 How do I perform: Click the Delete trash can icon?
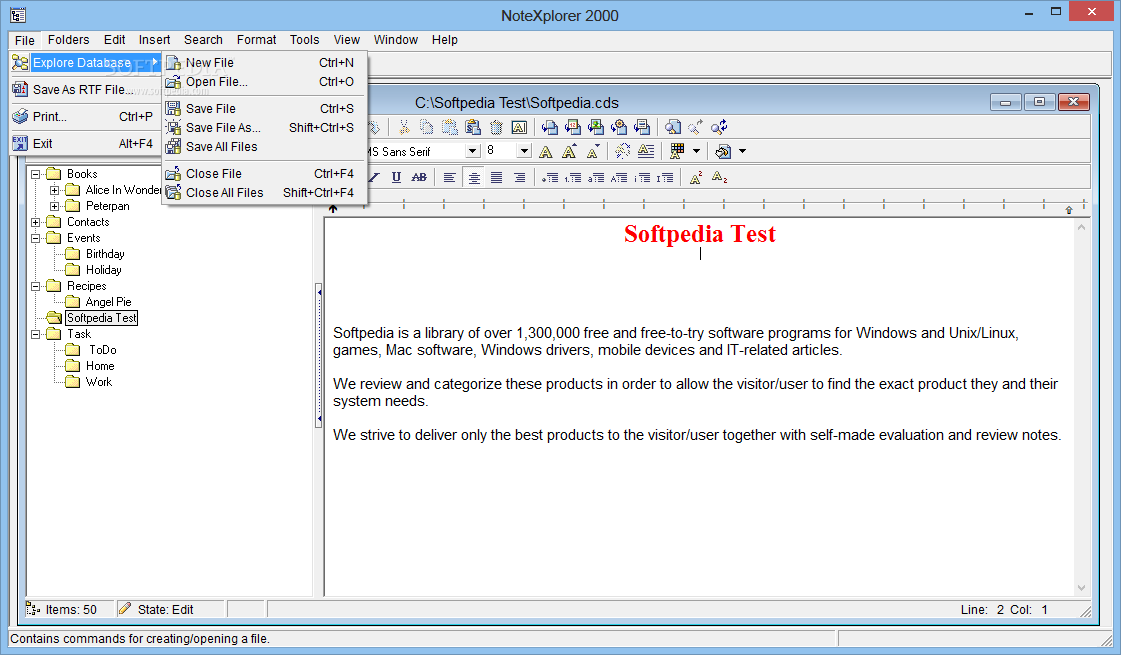496,127
